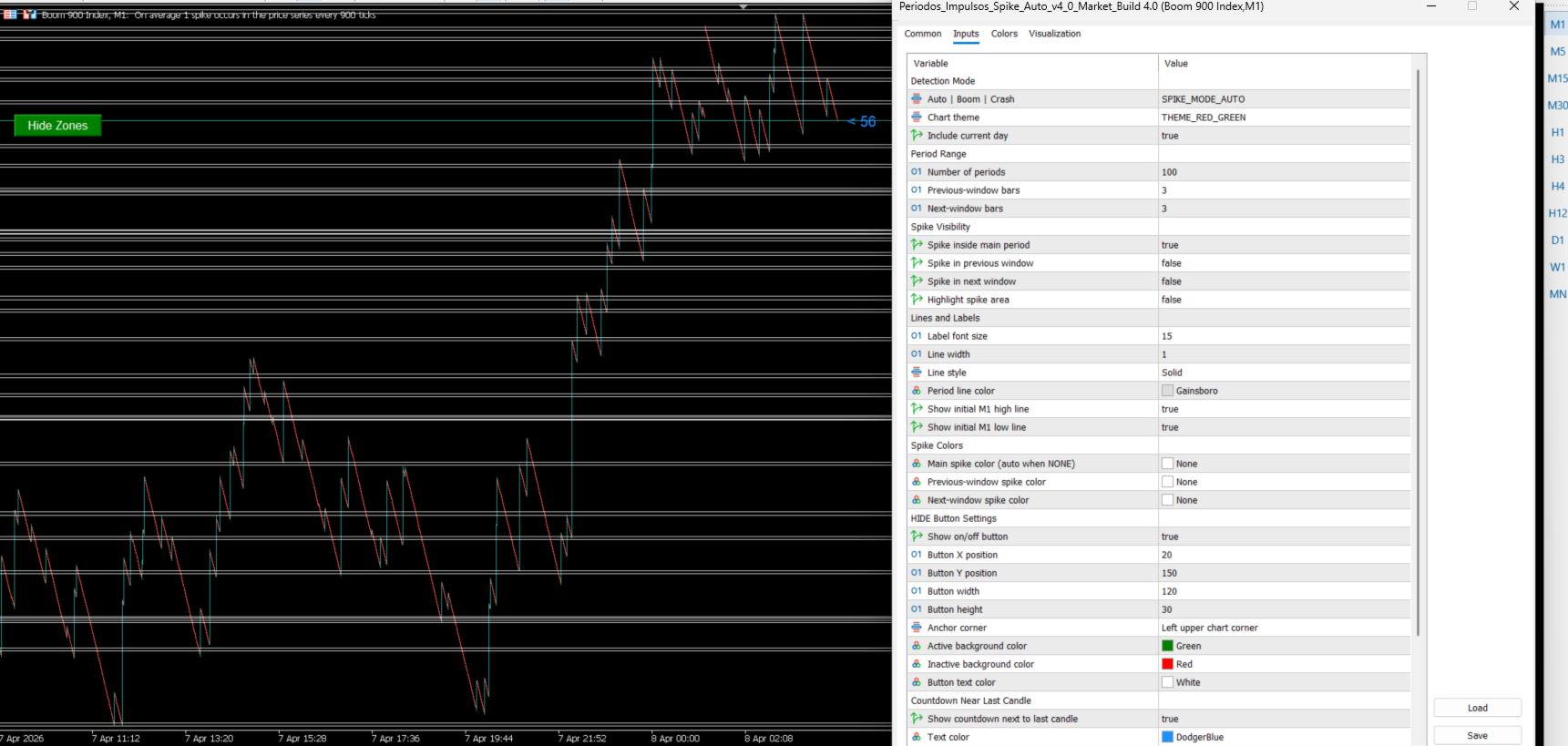Click the color icon next to Text color
This screenshot has height=746, width=1568.
(x=917, y=736)
